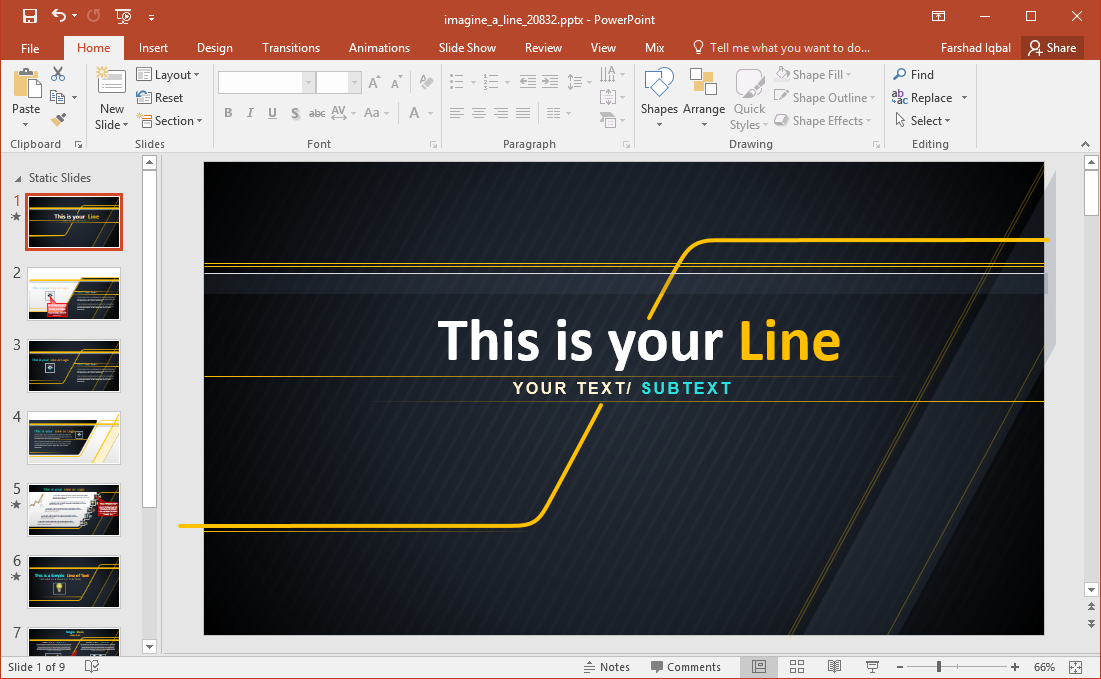Click the Paste clipboard icon
The height and width of the screenshot is (679, 1101).
[x=27, y=83]
